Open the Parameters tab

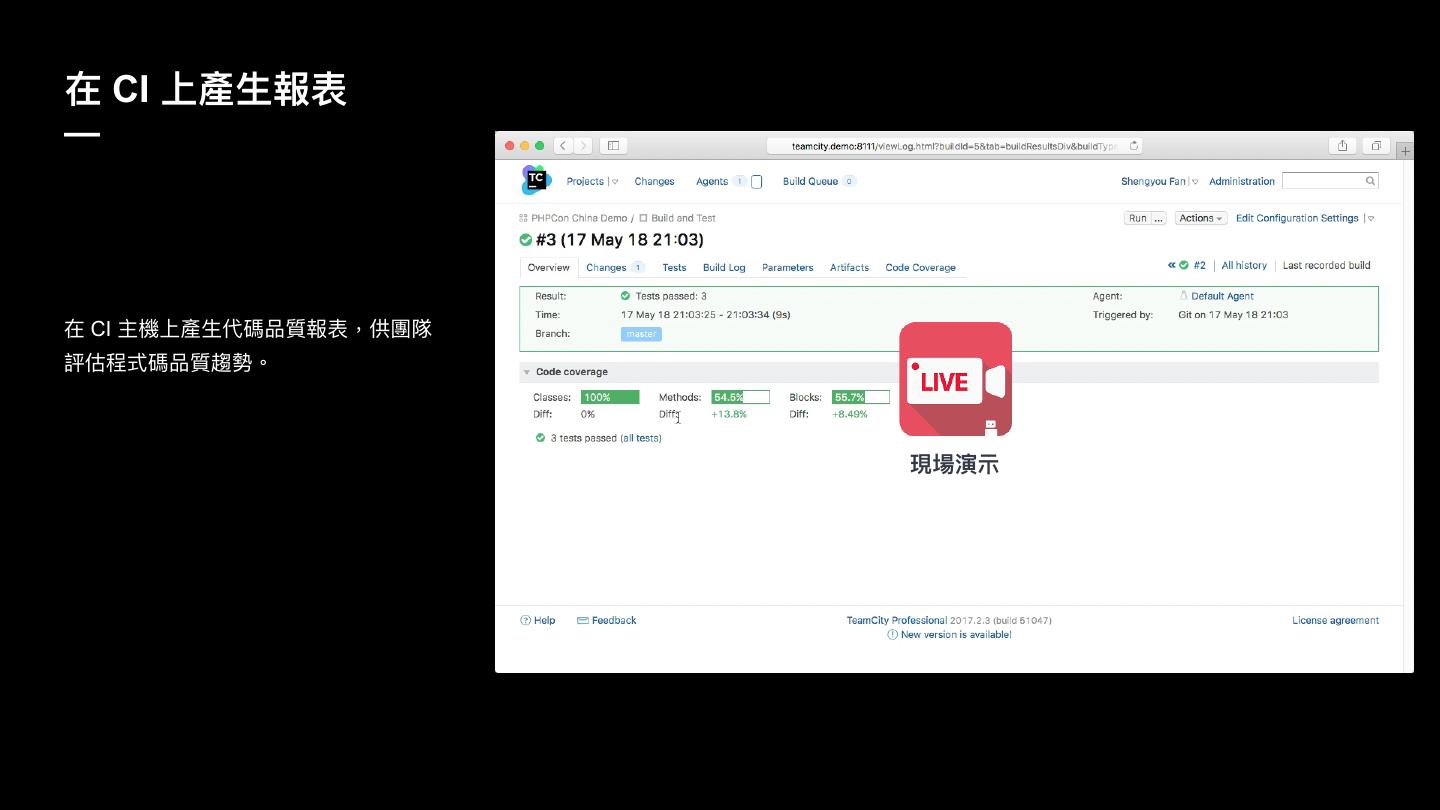[788, 268]
